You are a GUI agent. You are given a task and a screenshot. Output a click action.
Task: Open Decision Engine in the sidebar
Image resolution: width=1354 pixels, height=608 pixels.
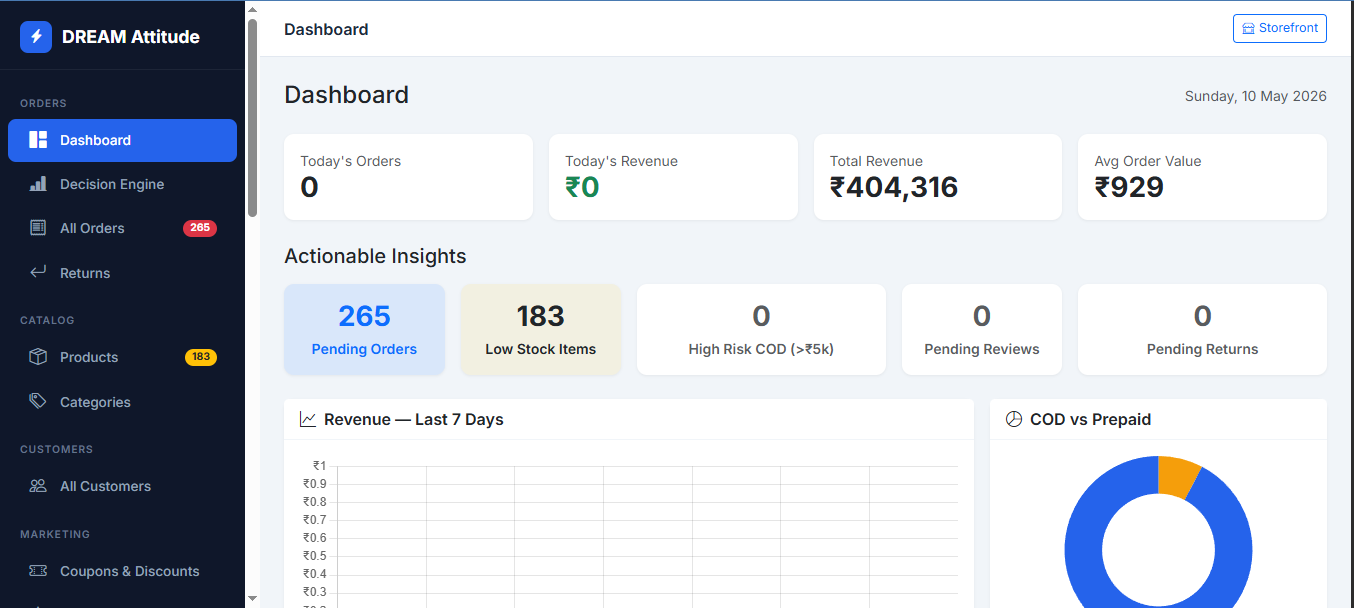(x=122, y=184)
